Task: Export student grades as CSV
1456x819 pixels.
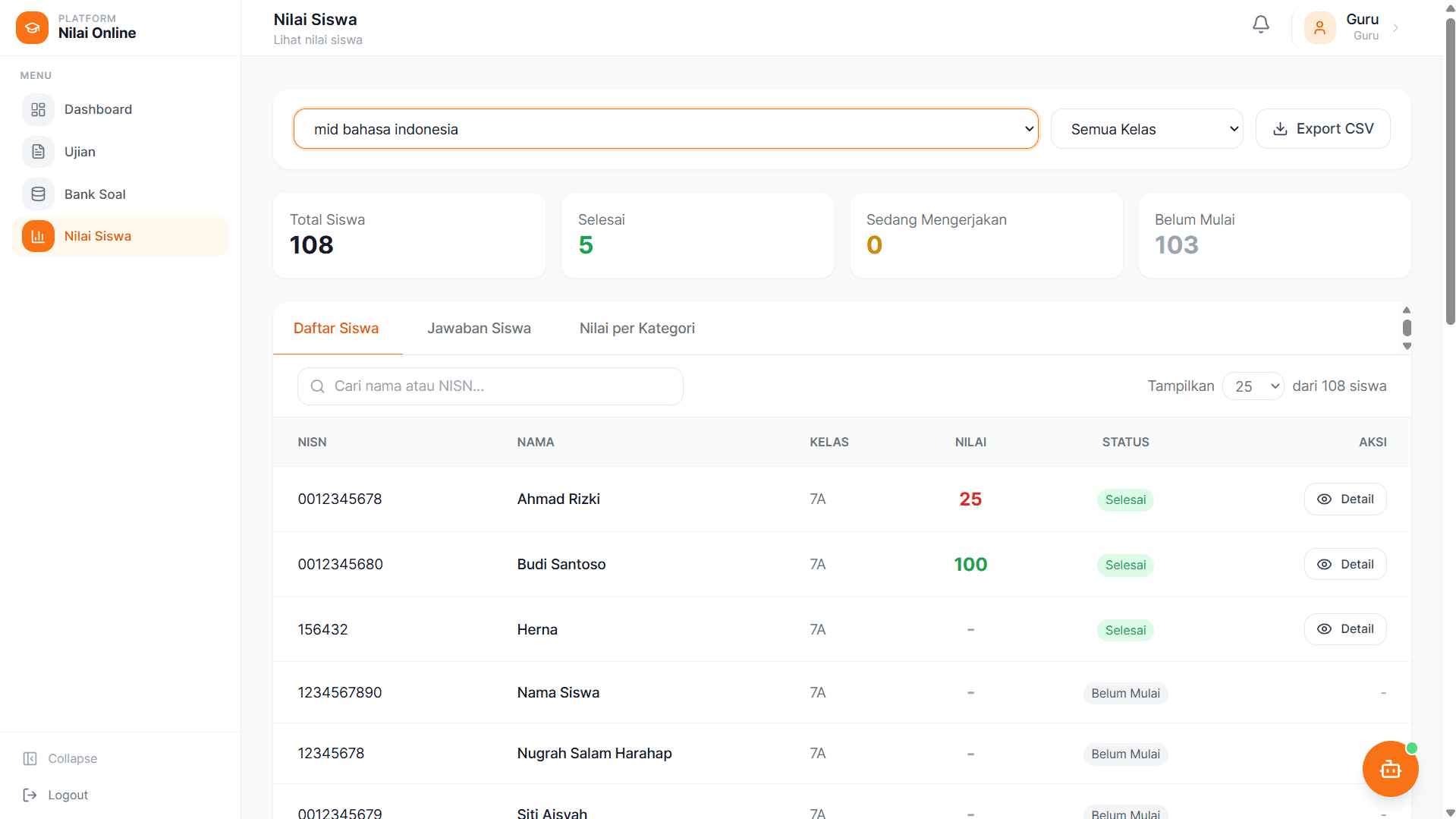Action: (x=1322, y=129)
